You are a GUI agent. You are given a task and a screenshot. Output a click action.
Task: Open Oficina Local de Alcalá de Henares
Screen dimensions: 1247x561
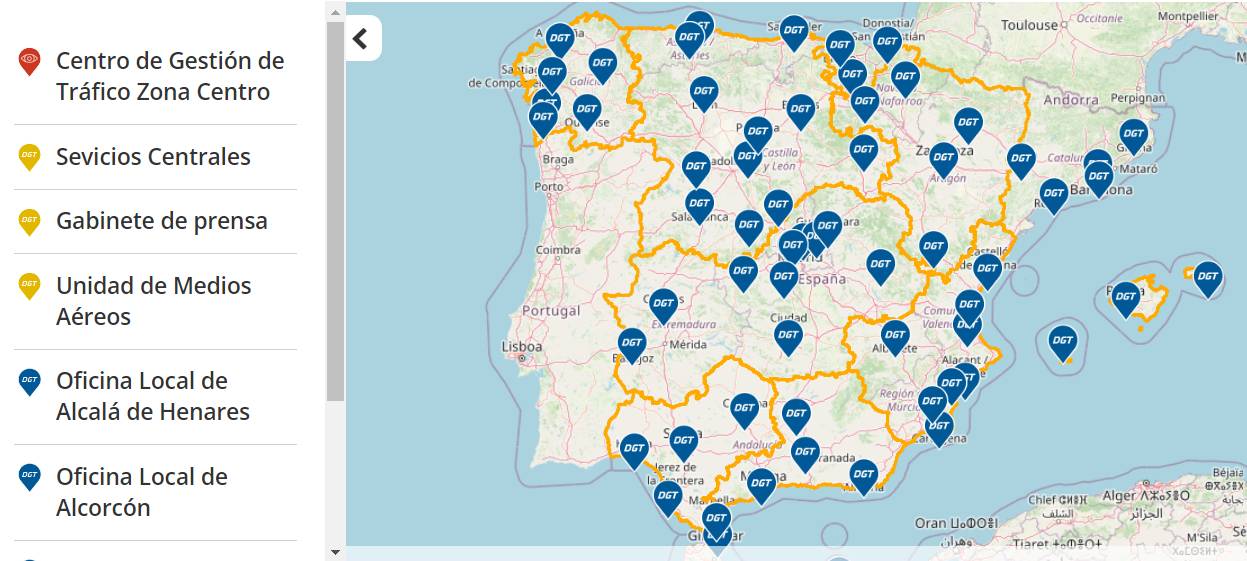pyautogui.click(x=152, y=396)
